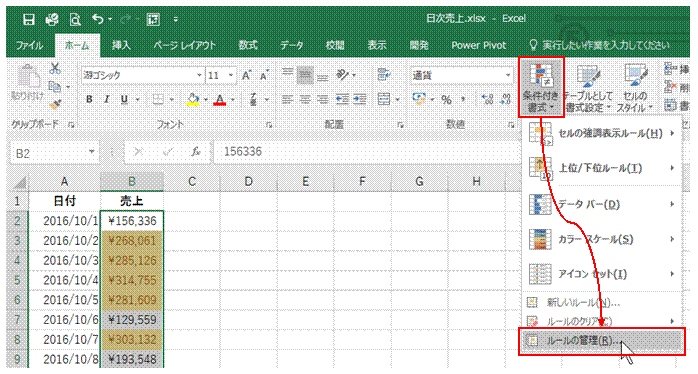Click 条件付き書式 conditional formatting button
The image size is (698, 374).
[x=541, y=87]
